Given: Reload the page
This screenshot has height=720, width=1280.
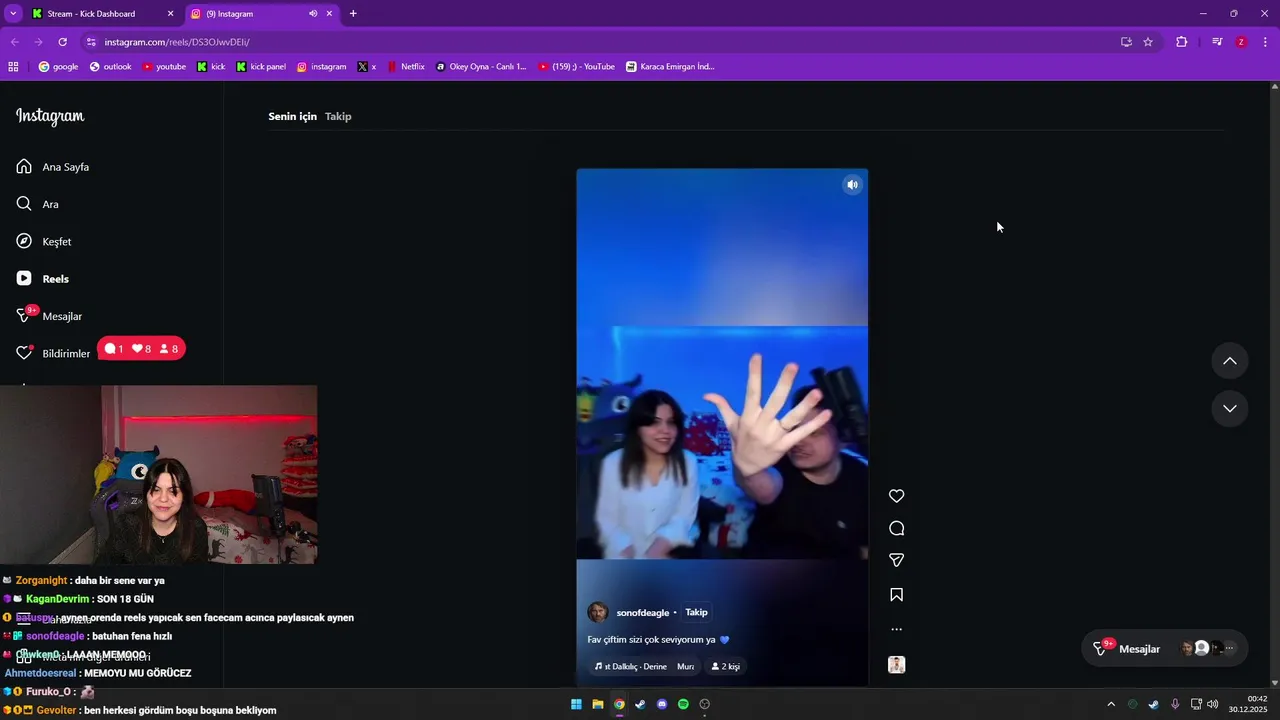Looking at the screenshot, I should pos(62,42).
